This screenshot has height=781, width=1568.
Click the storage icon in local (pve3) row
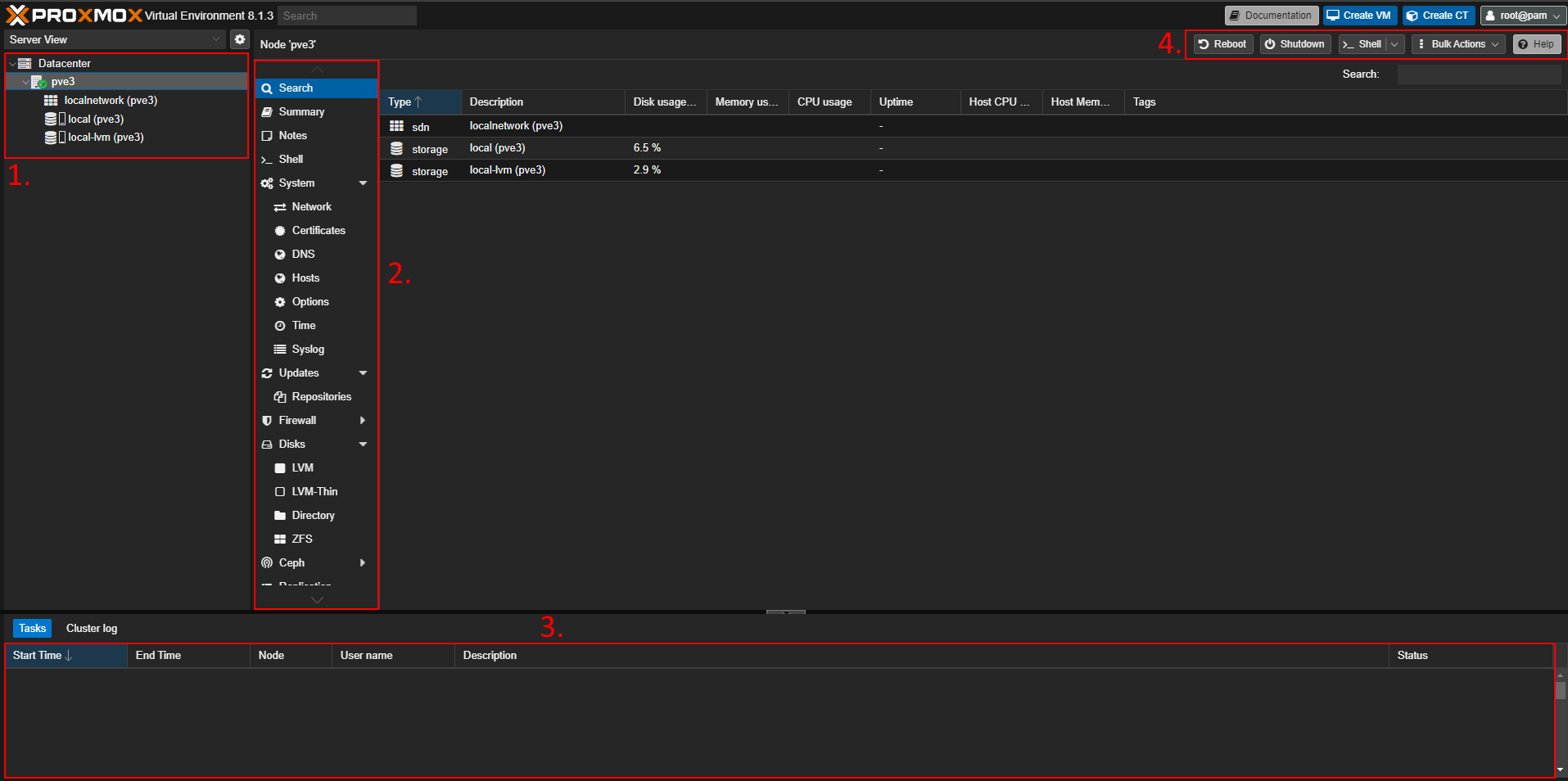396,148
